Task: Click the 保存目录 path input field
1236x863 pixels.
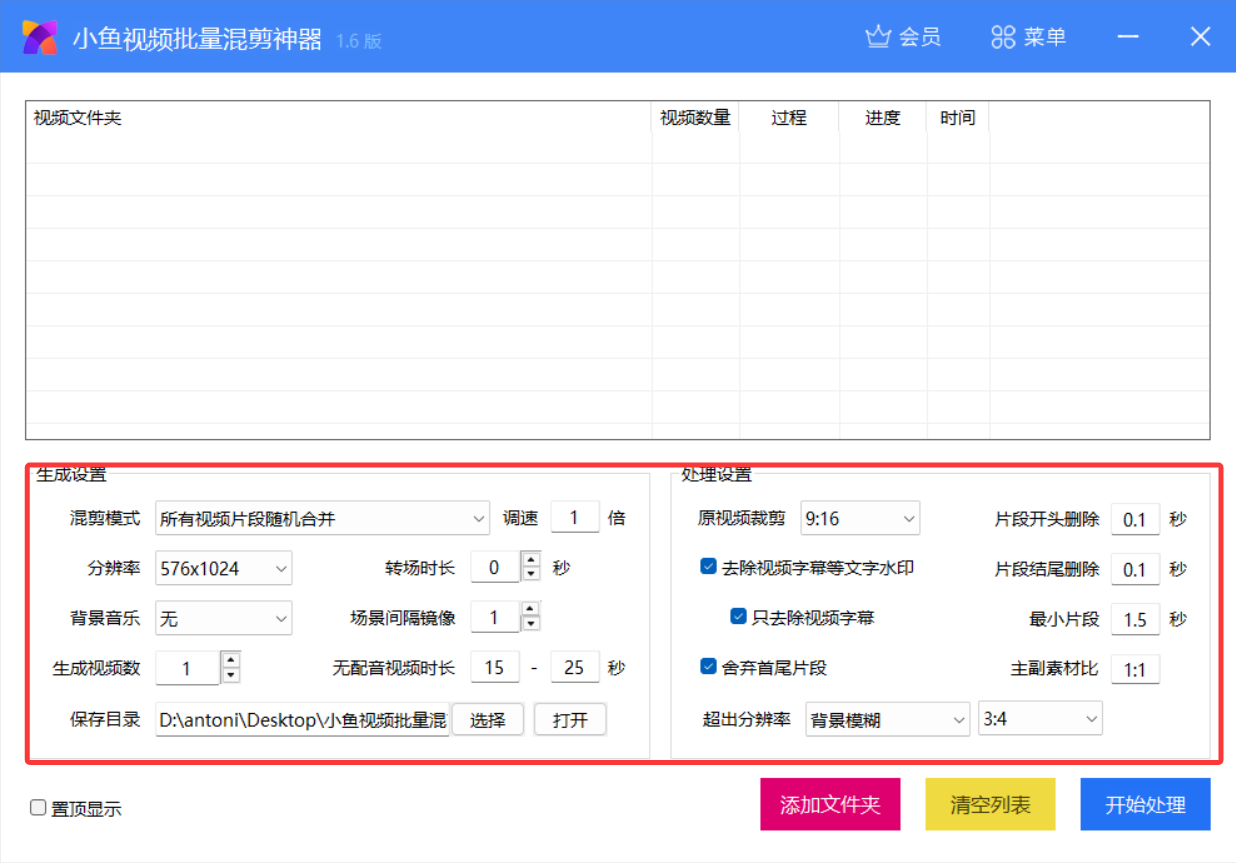Action: (x=302, y=720)
